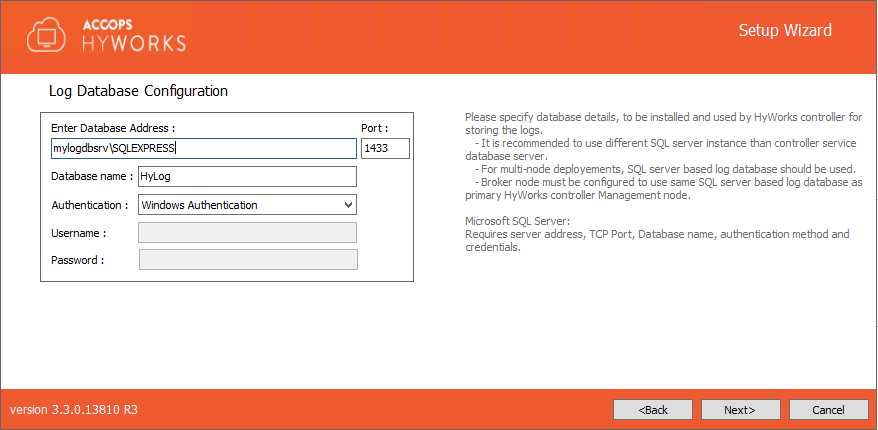Image resolution: width=878 pixels, height=430 pixels.
Task: Click the multi-node deployments help line
Action: [x=664, y=169]
